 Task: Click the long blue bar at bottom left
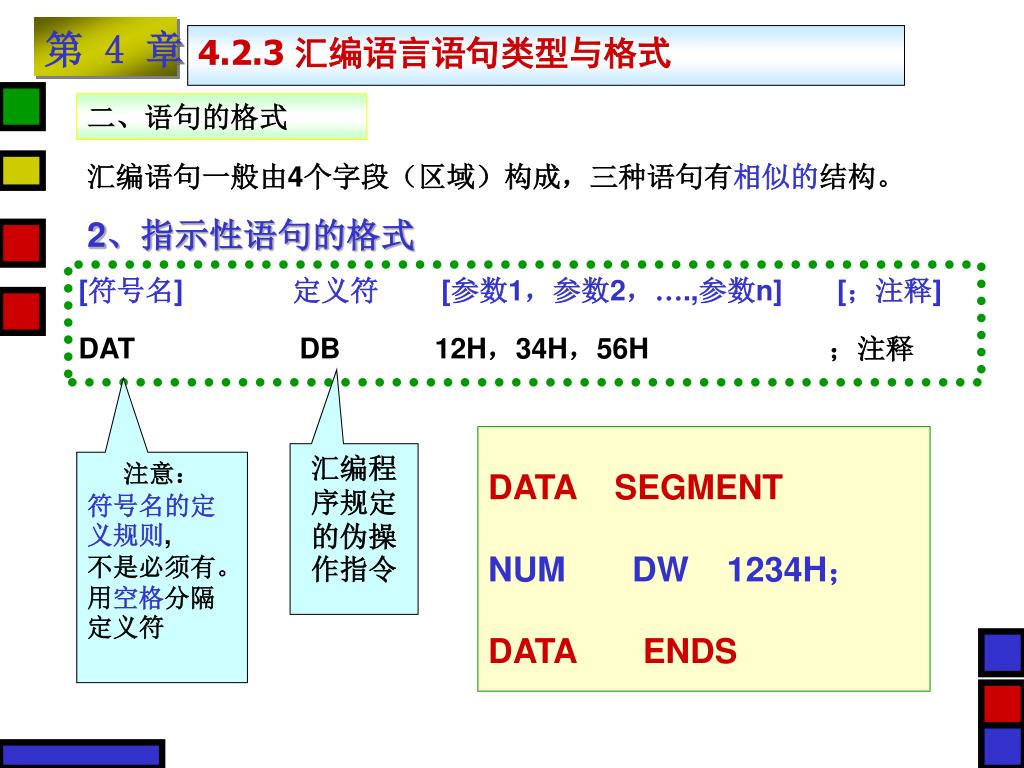82,754
